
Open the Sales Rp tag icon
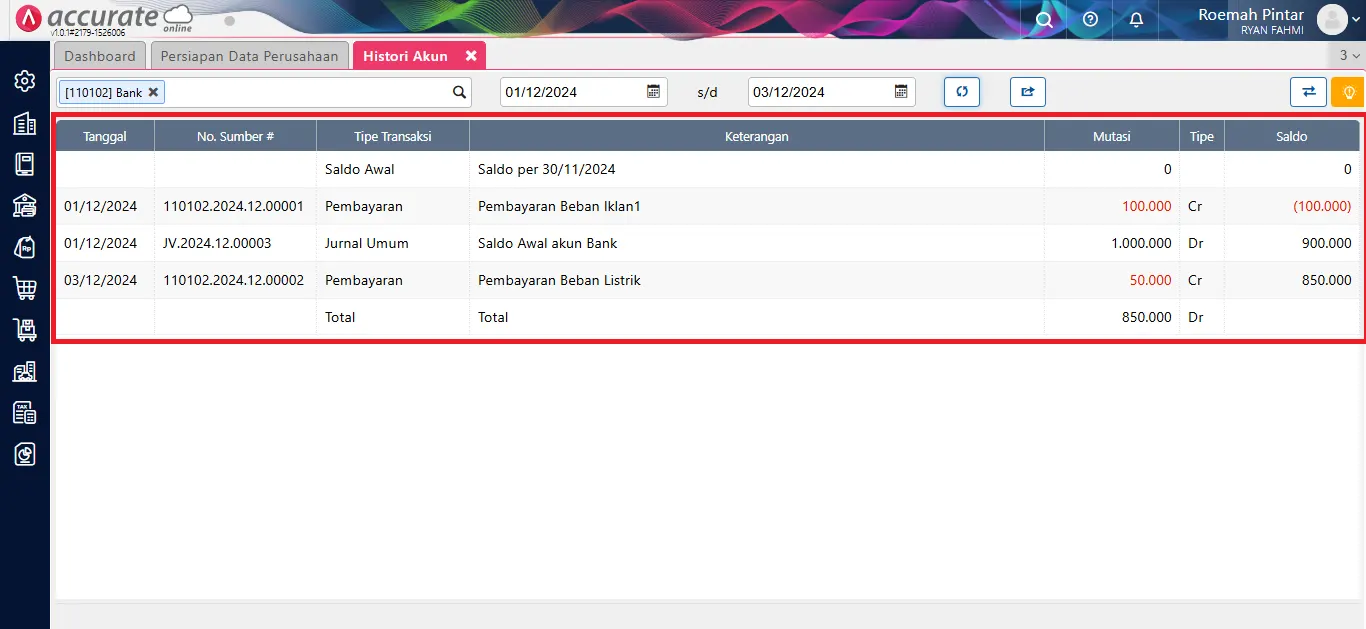(x=25, y=247)
